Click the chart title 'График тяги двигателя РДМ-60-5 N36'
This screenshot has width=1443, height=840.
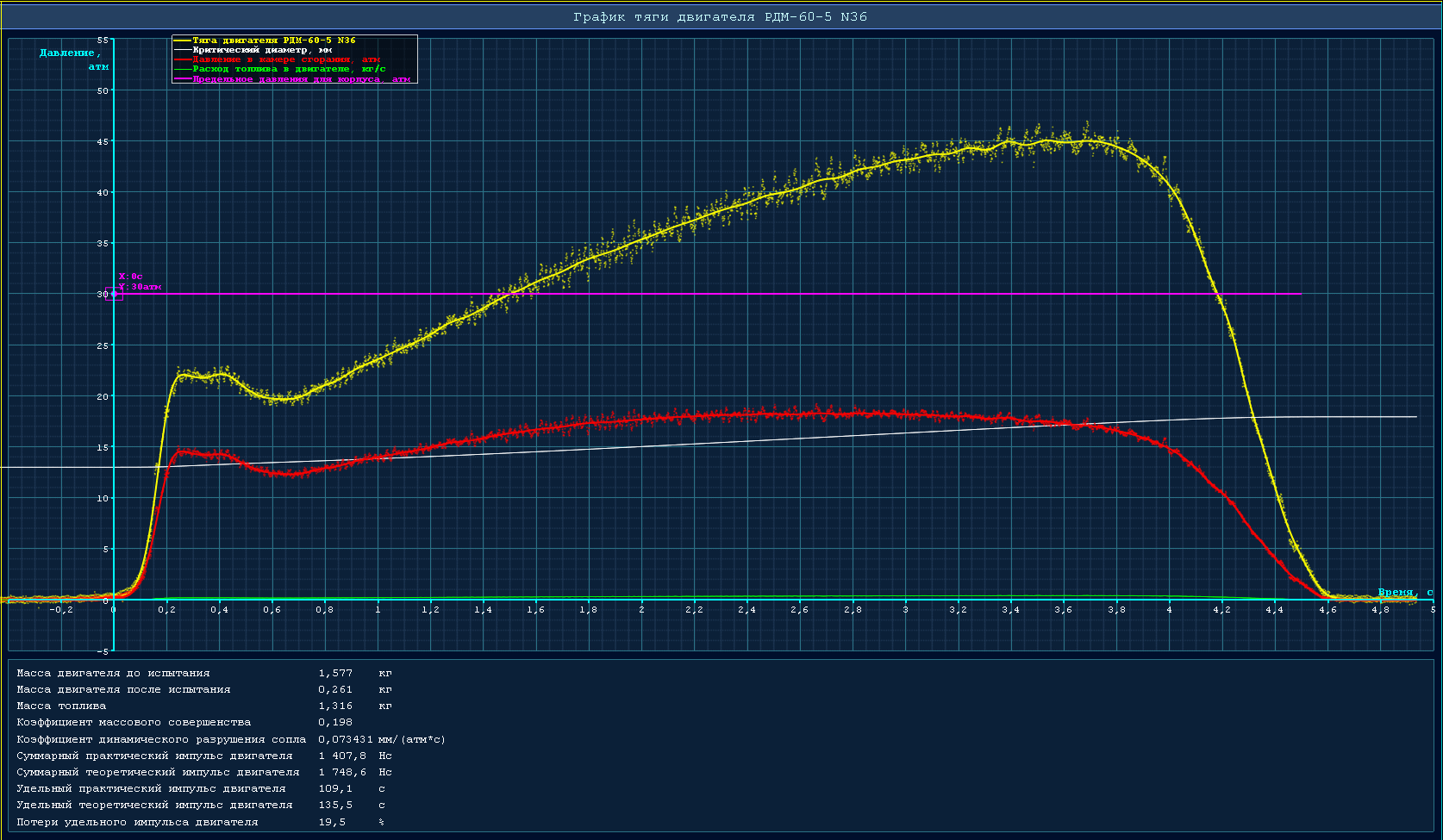point(721,16)
